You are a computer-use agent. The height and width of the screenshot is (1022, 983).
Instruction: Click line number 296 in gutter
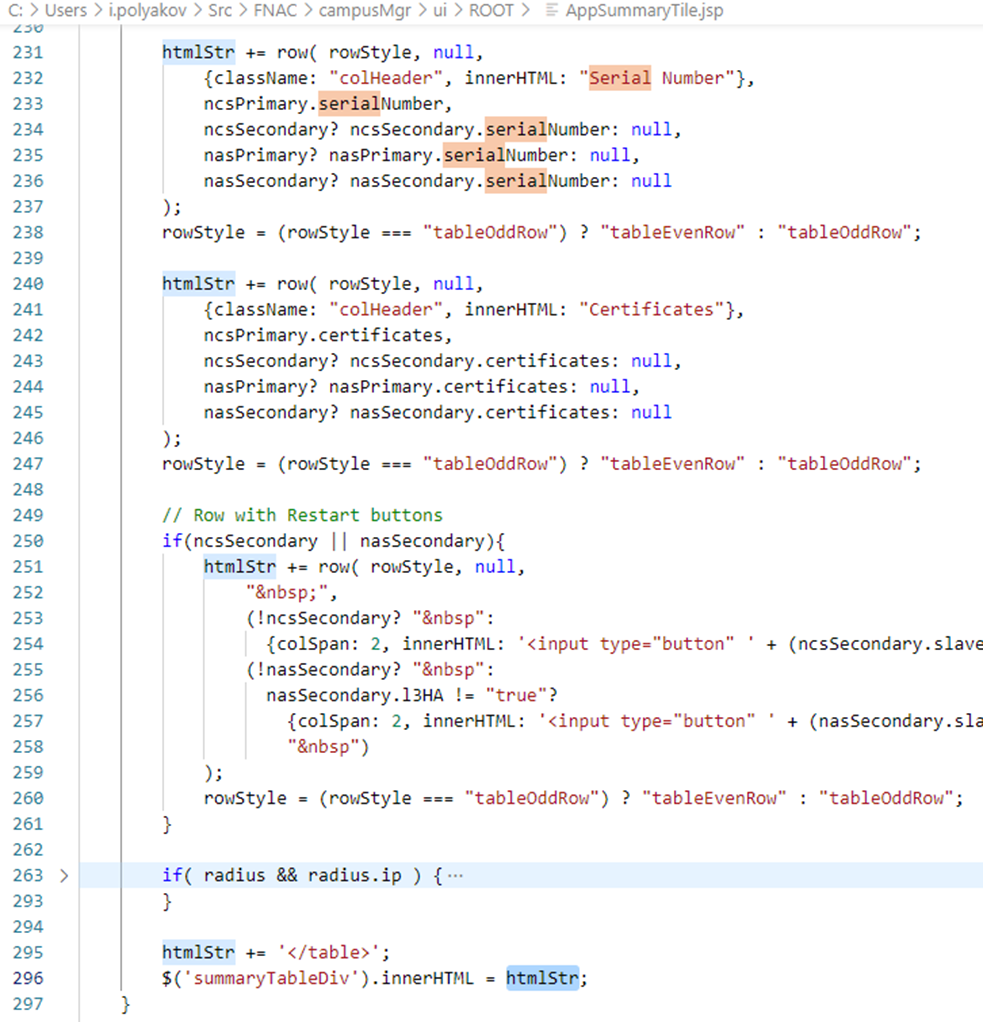[28, 978]
